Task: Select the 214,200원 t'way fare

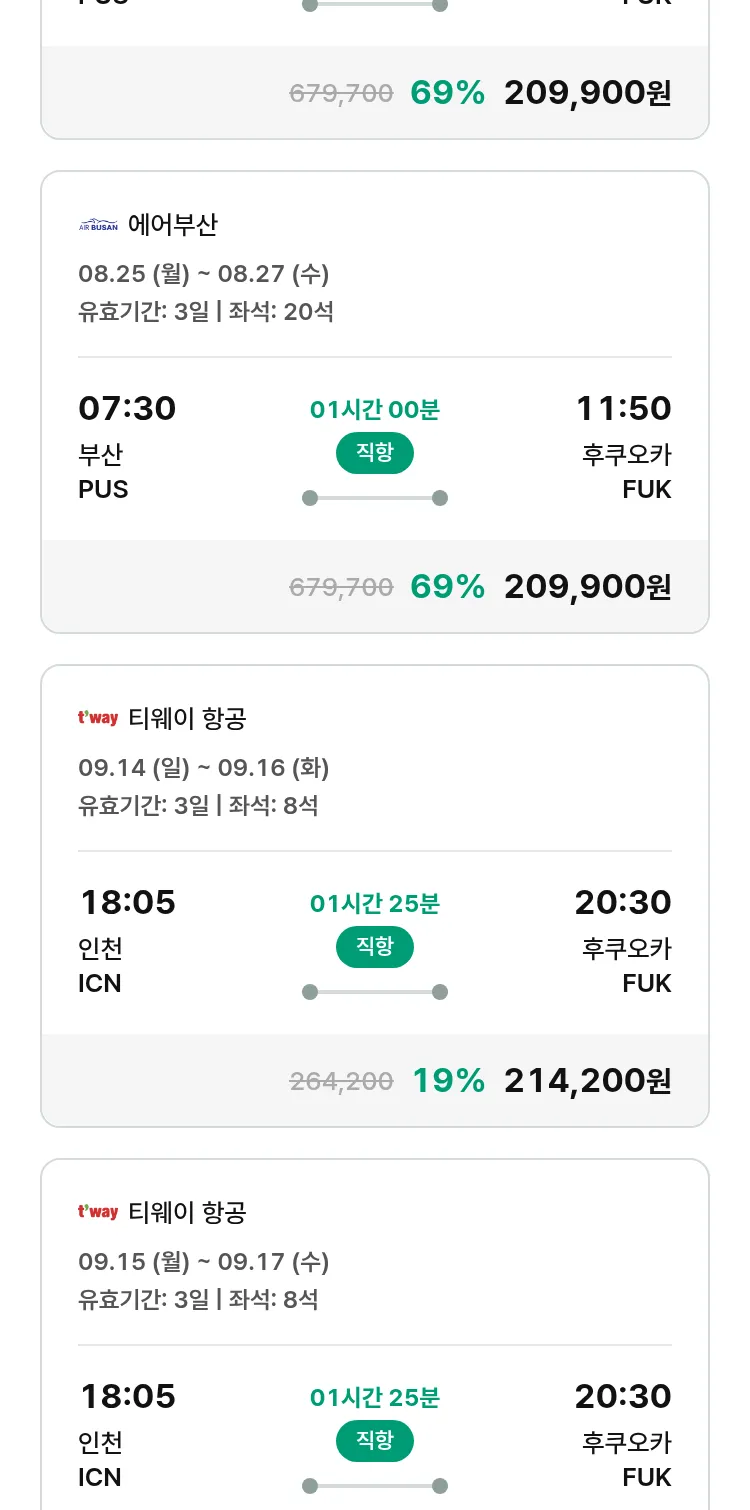Action: [x=587, y=1080]
